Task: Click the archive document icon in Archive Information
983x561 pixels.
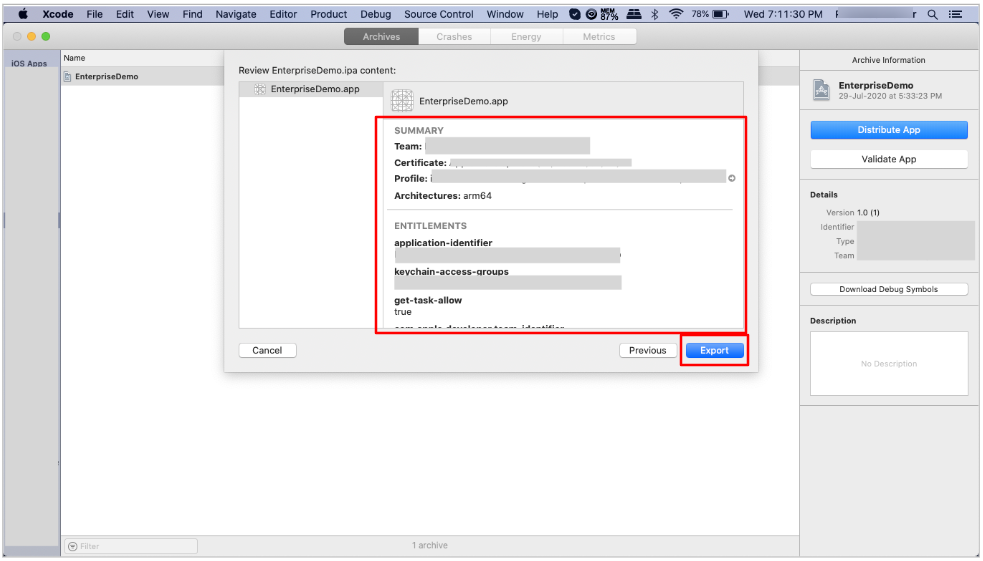Action: point(821,90)
